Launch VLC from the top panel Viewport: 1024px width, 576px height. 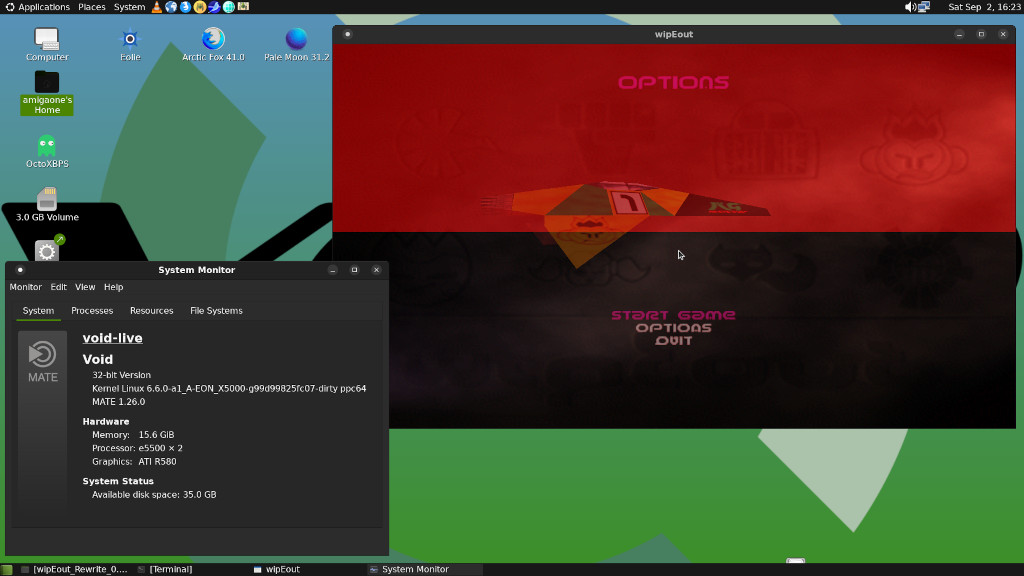(156, 7)
